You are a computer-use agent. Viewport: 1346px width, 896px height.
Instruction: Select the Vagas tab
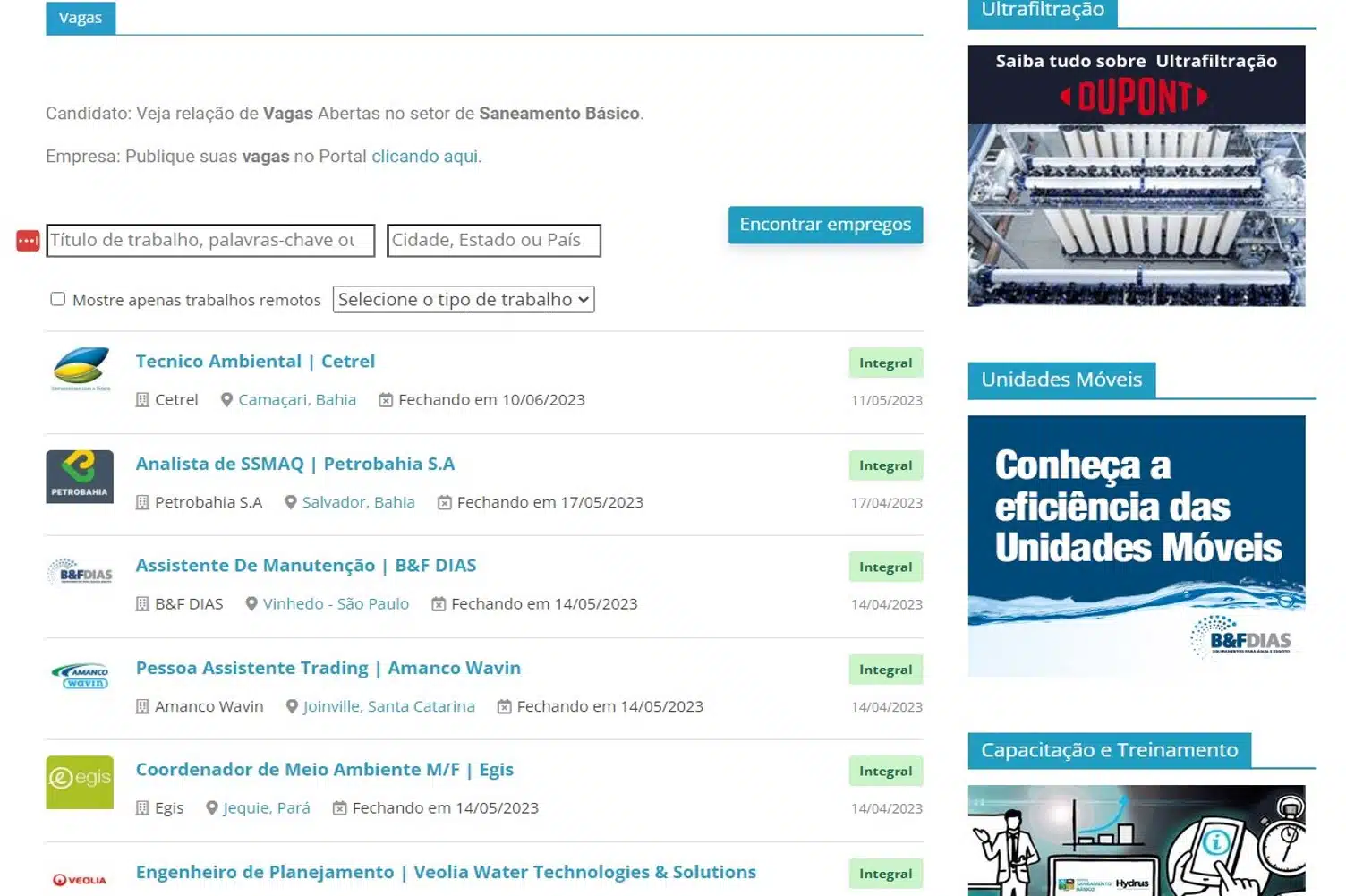[81, 18]
